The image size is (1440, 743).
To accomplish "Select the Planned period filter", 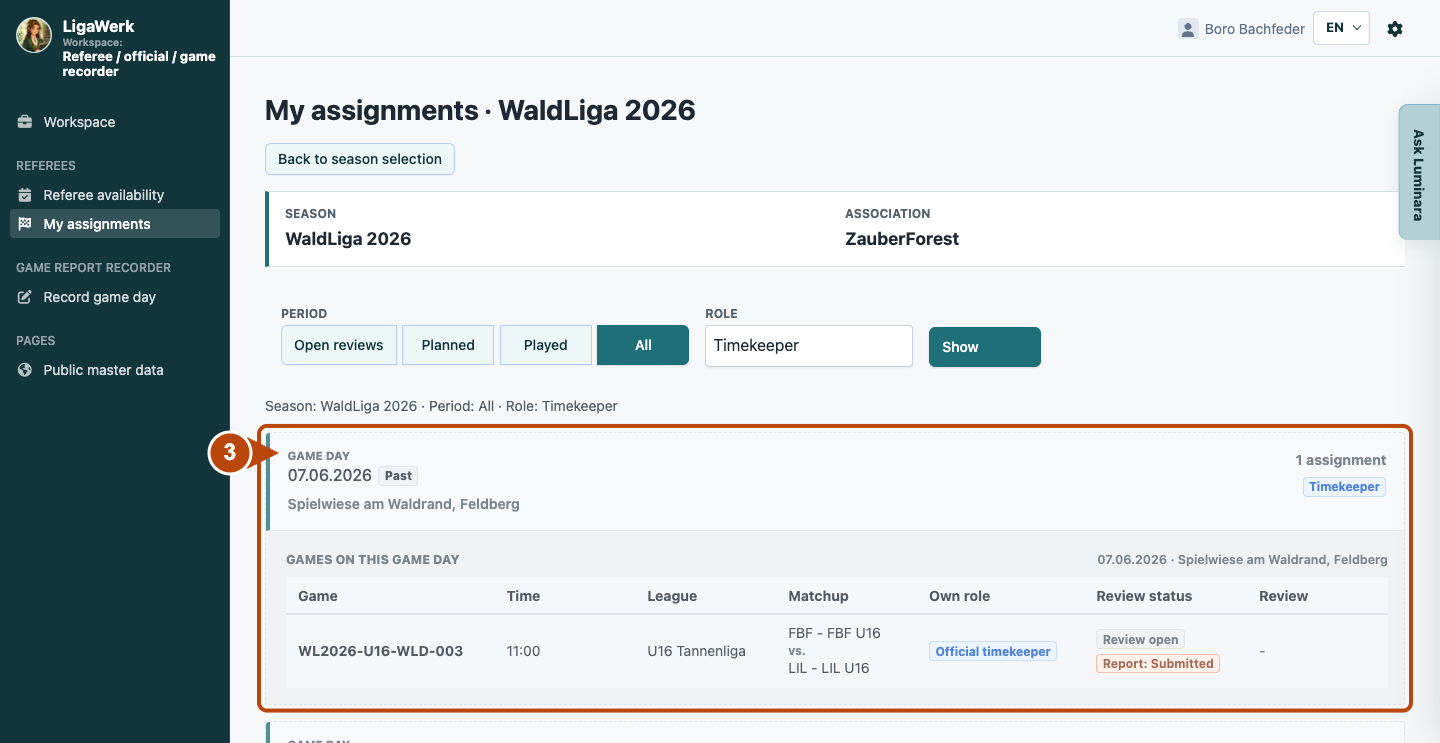I will (448, 345).
